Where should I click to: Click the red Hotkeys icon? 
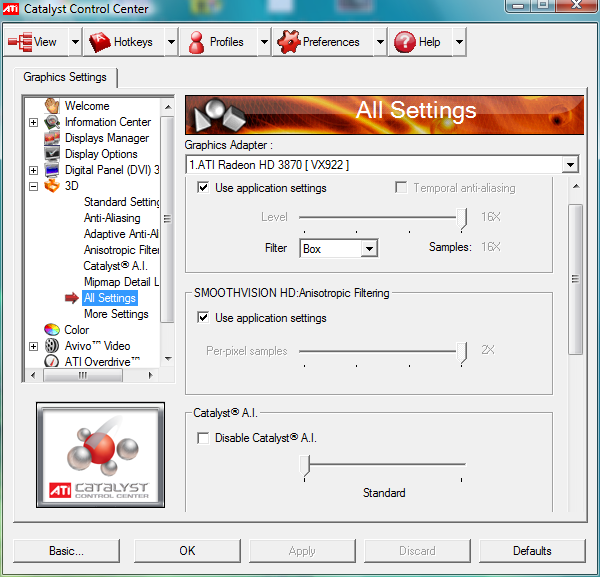pyautogui.click(x=99, y=42)
